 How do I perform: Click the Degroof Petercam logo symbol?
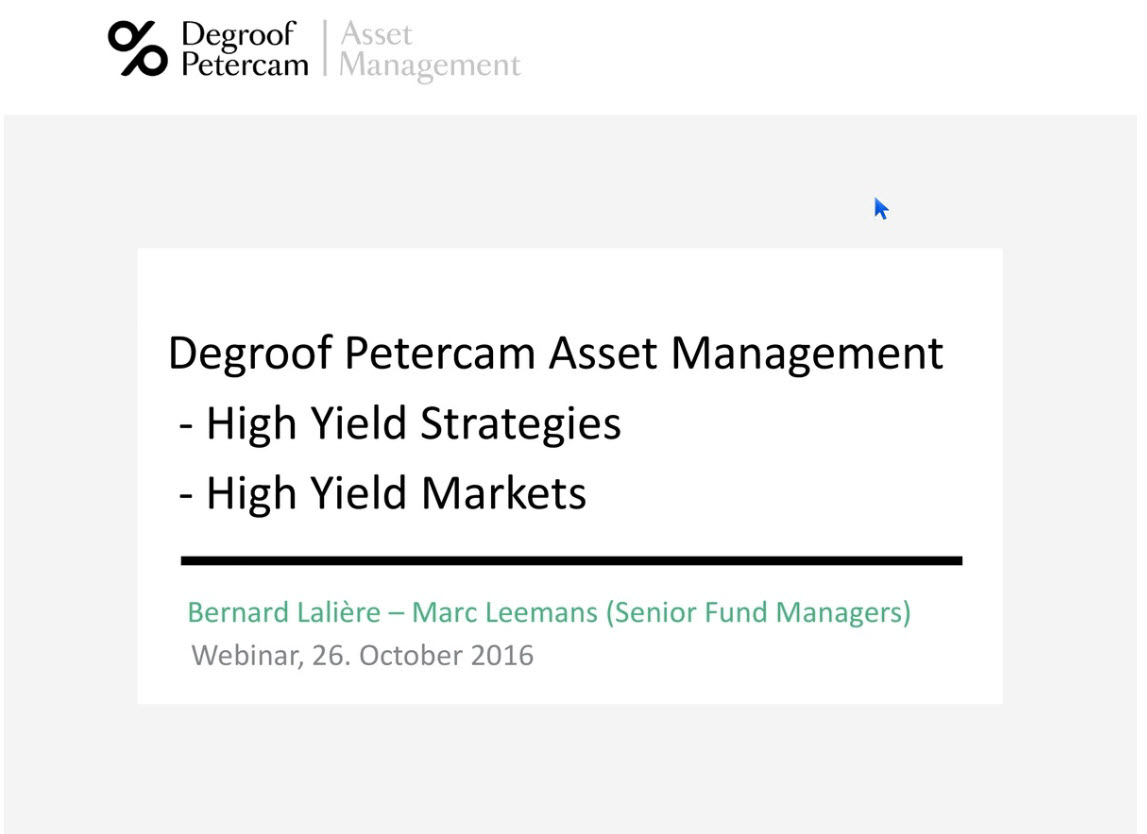coord(138,48)
